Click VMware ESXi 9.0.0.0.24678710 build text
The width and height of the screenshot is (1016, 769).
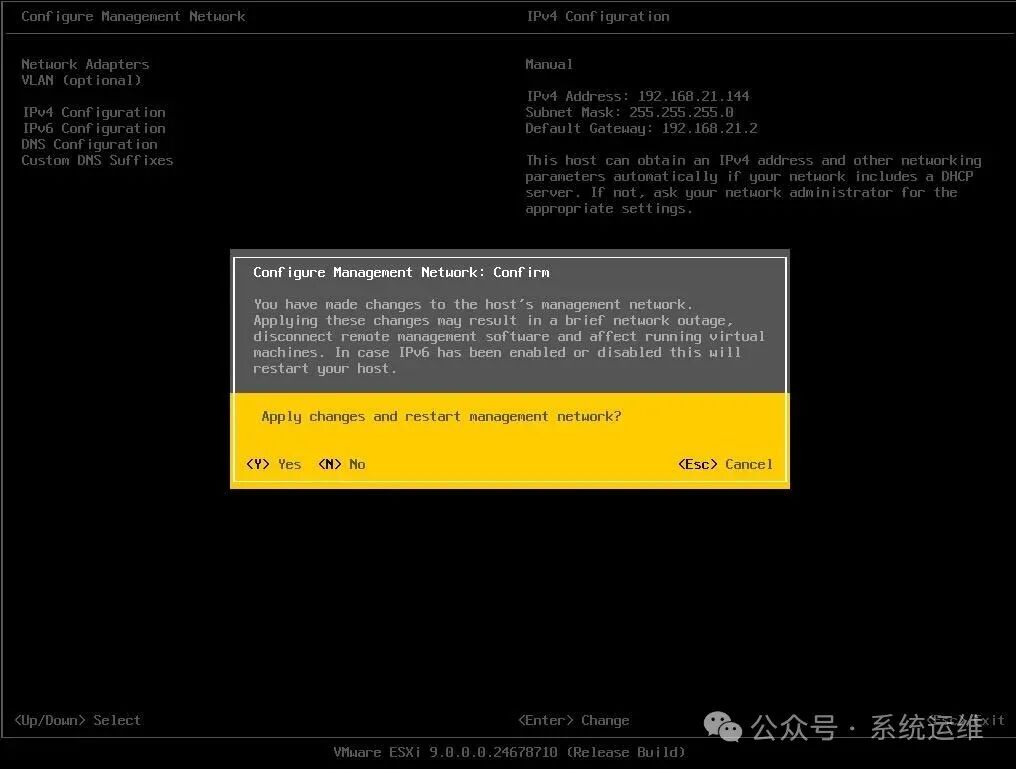point(509,752)
